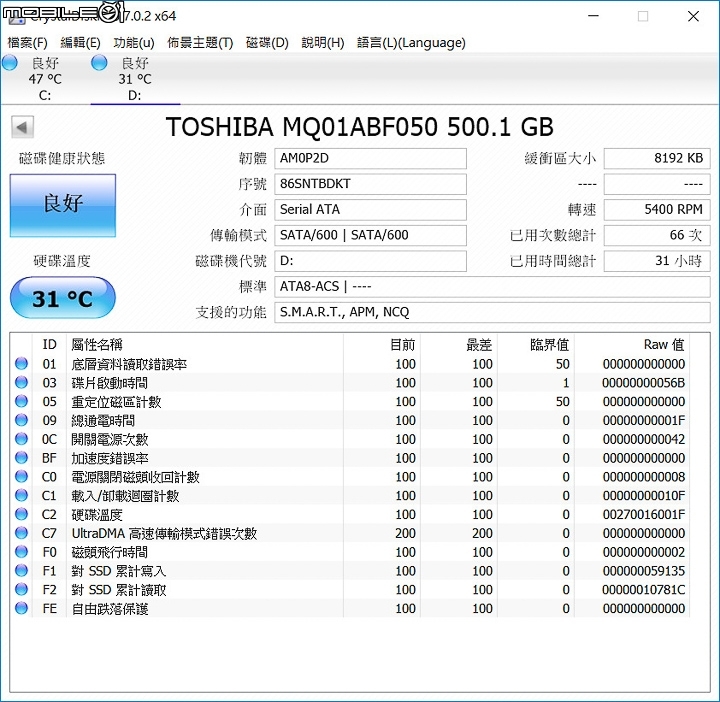Select the UltraDMA 高速傳輸模式錯誤次數 row name
720x702 pixels.
pyautogui.click(x=164, y=534)
